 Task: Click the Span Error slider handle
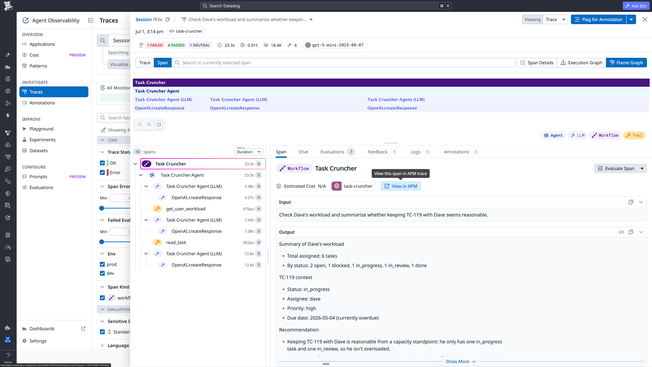[x=102, y=208]
